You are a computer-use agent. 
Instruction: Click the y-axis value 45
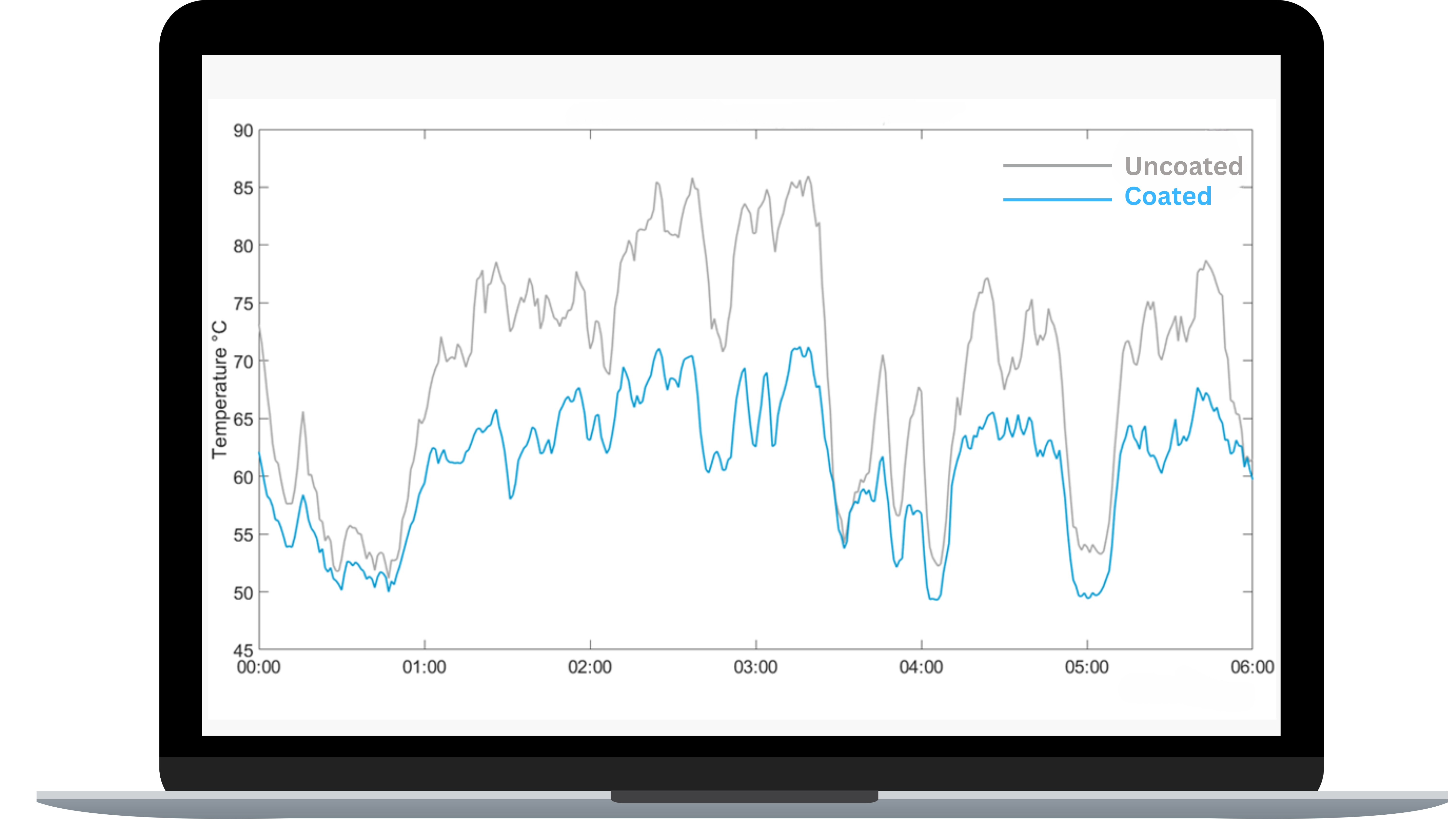click(243, 651)
